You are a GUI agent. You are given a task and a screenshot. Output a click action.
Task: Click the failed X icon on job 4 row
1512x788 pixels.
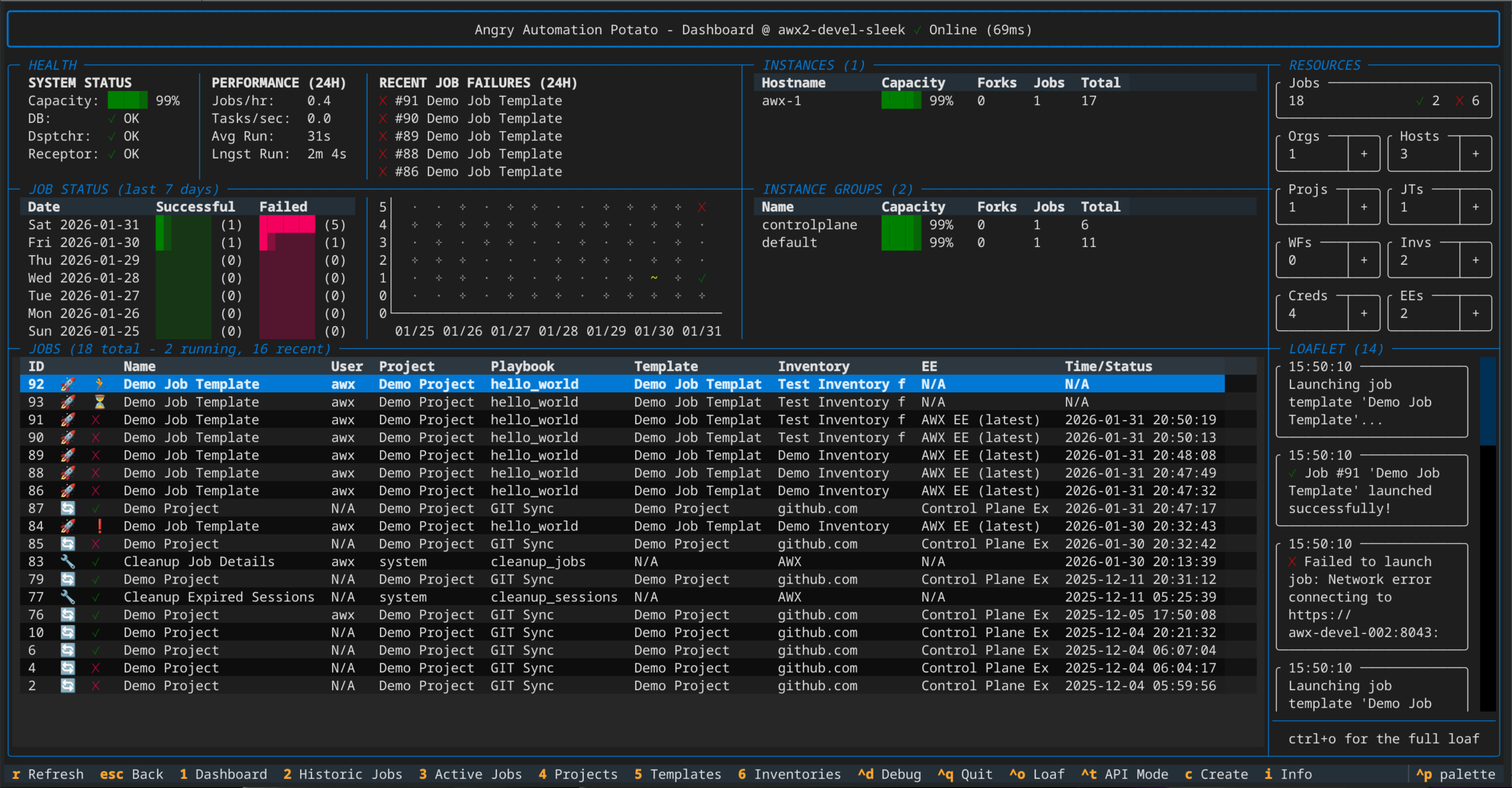96,667
